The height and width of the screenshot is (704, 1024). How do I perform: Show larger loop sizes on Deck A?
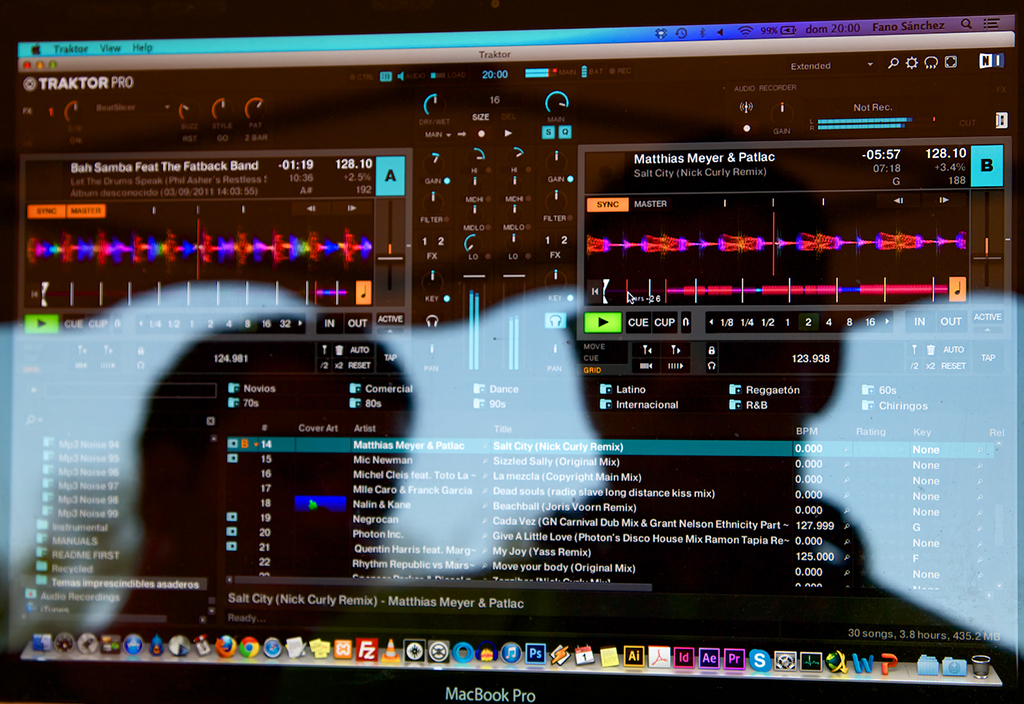click(x=300, y=323)
